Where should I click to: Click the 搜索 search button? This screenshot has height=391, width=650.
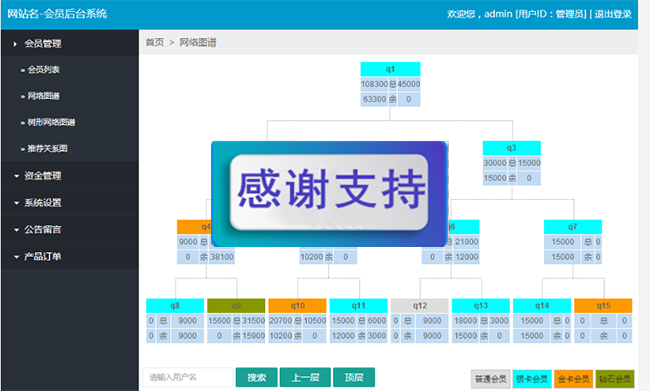pyautogui.click(x=257, y=377)
